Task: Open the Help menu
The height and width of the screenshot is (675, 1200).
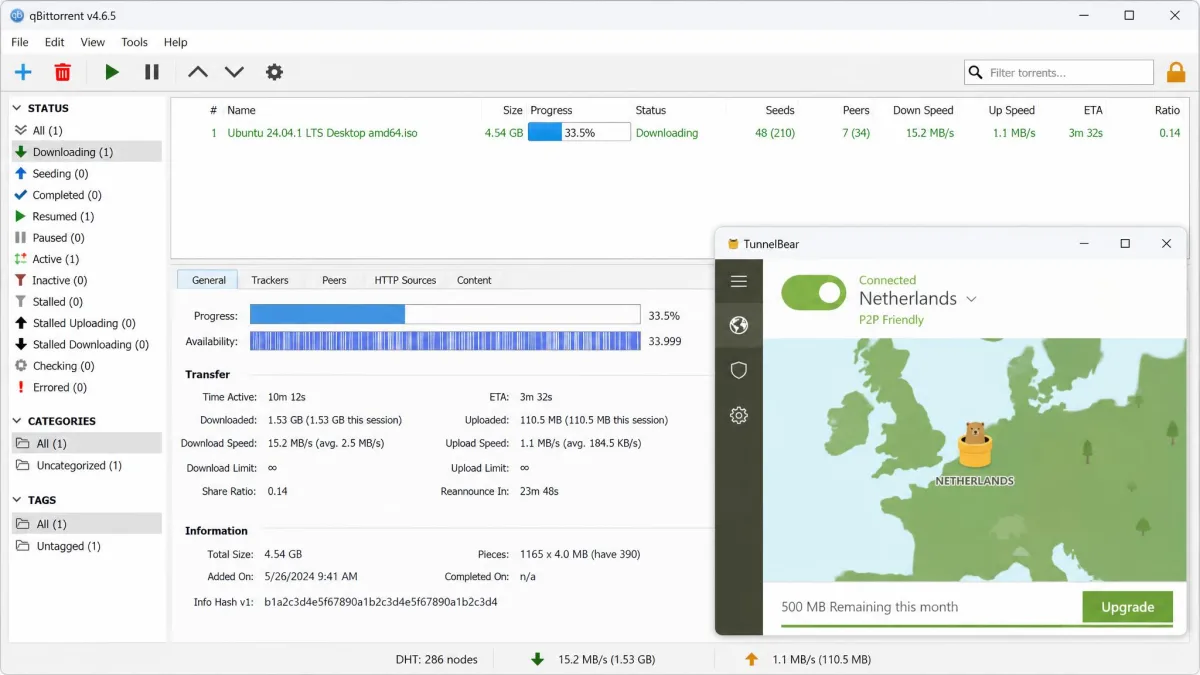Action: click(175, 42)
